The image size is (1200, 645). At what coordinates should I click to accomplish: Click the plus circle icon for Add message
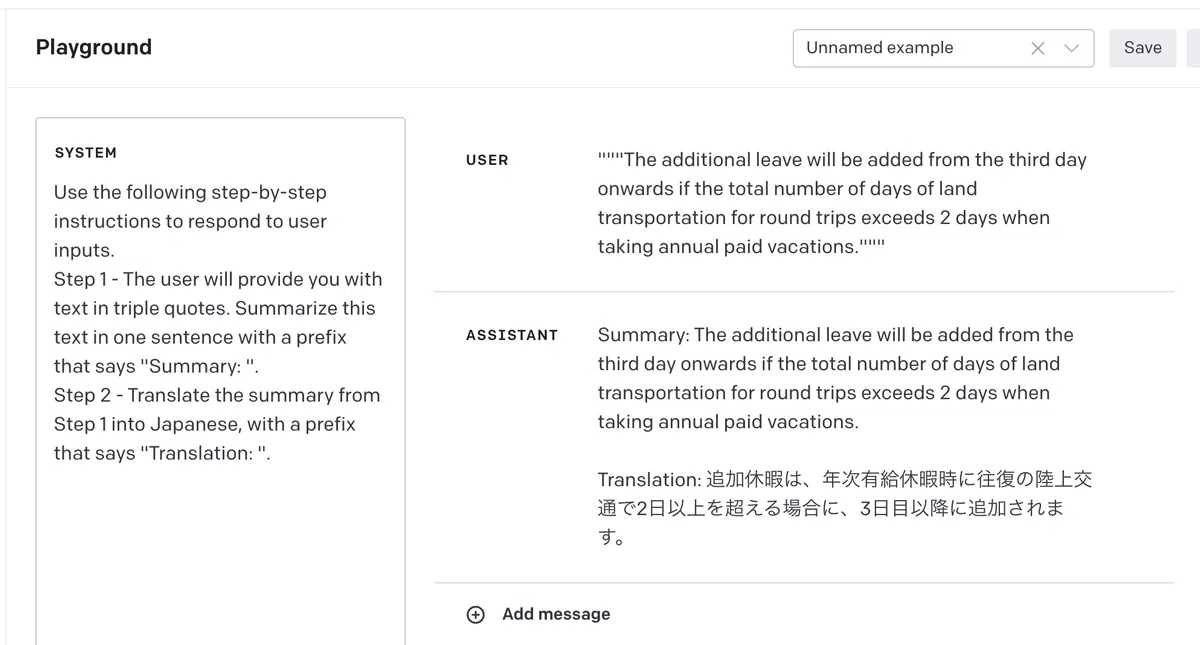476,615
